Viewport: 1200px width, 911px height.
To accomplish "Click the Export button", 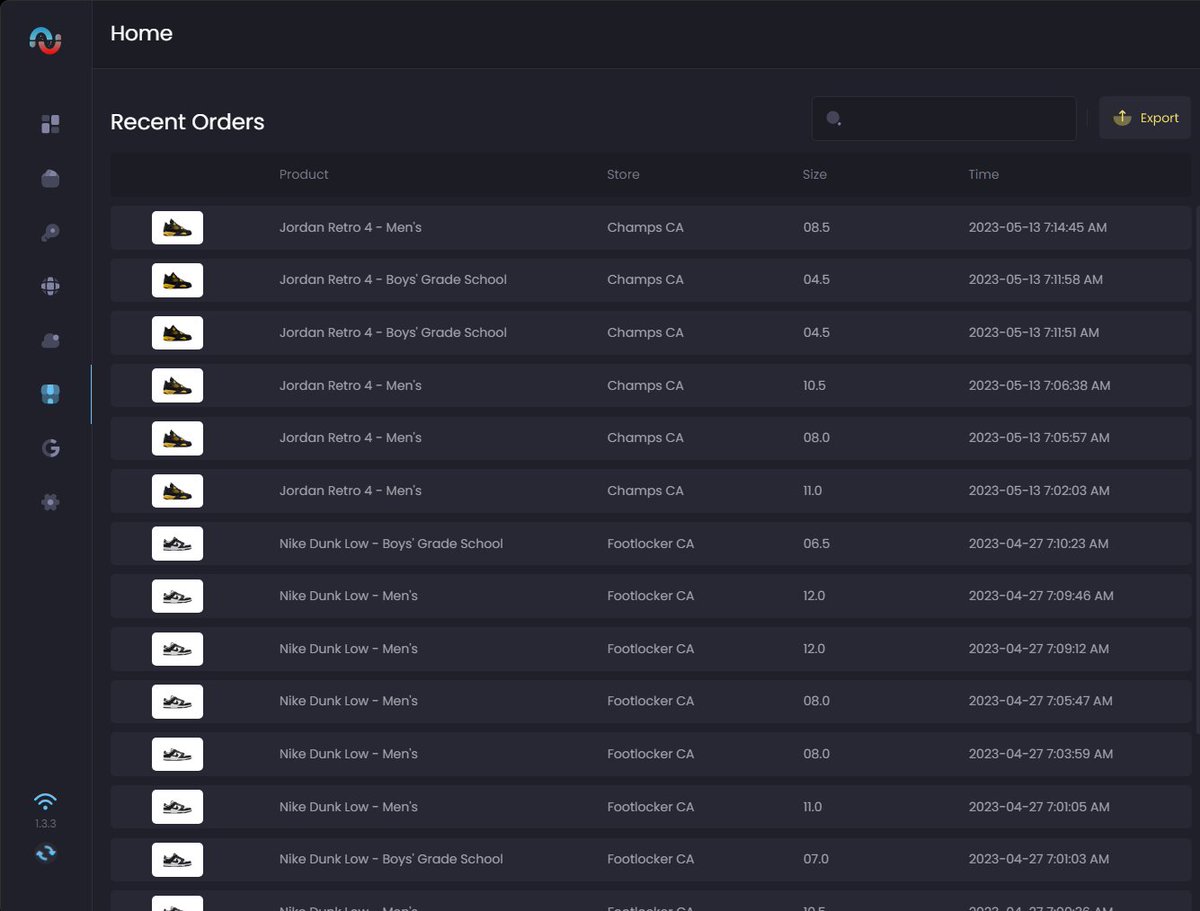I will point(1145,118).
